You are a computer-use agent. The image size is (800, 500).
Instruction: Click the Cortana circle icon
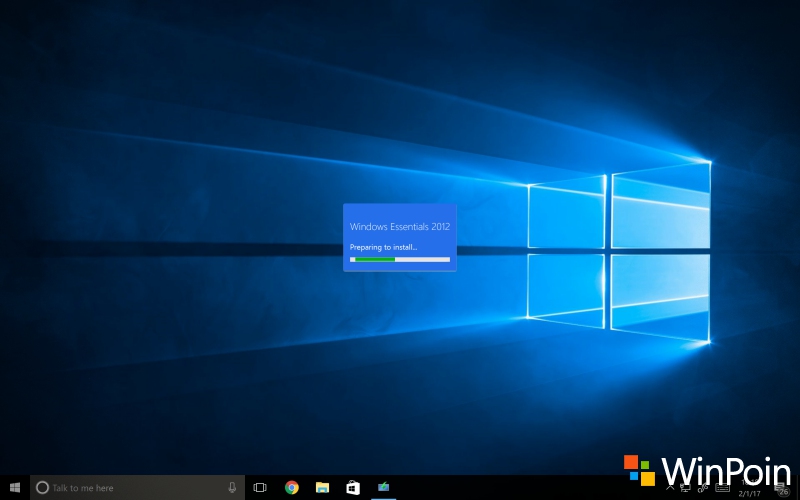tap(42, 488)
